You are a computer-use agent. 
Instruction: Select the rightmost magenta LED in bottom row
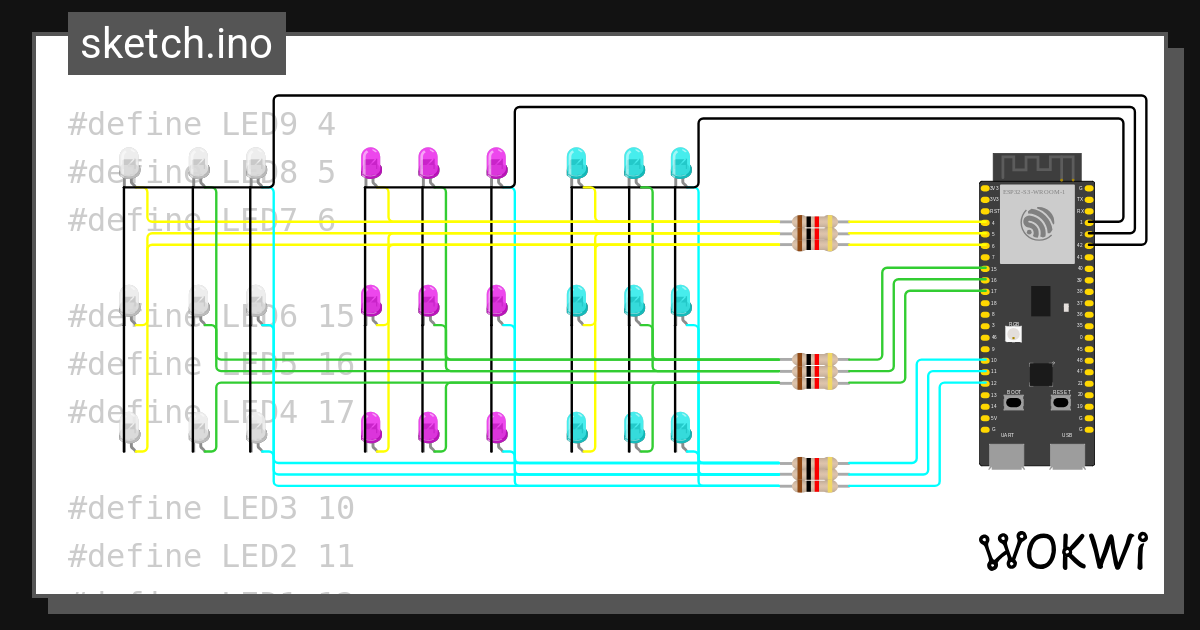(x=497, y=428)
